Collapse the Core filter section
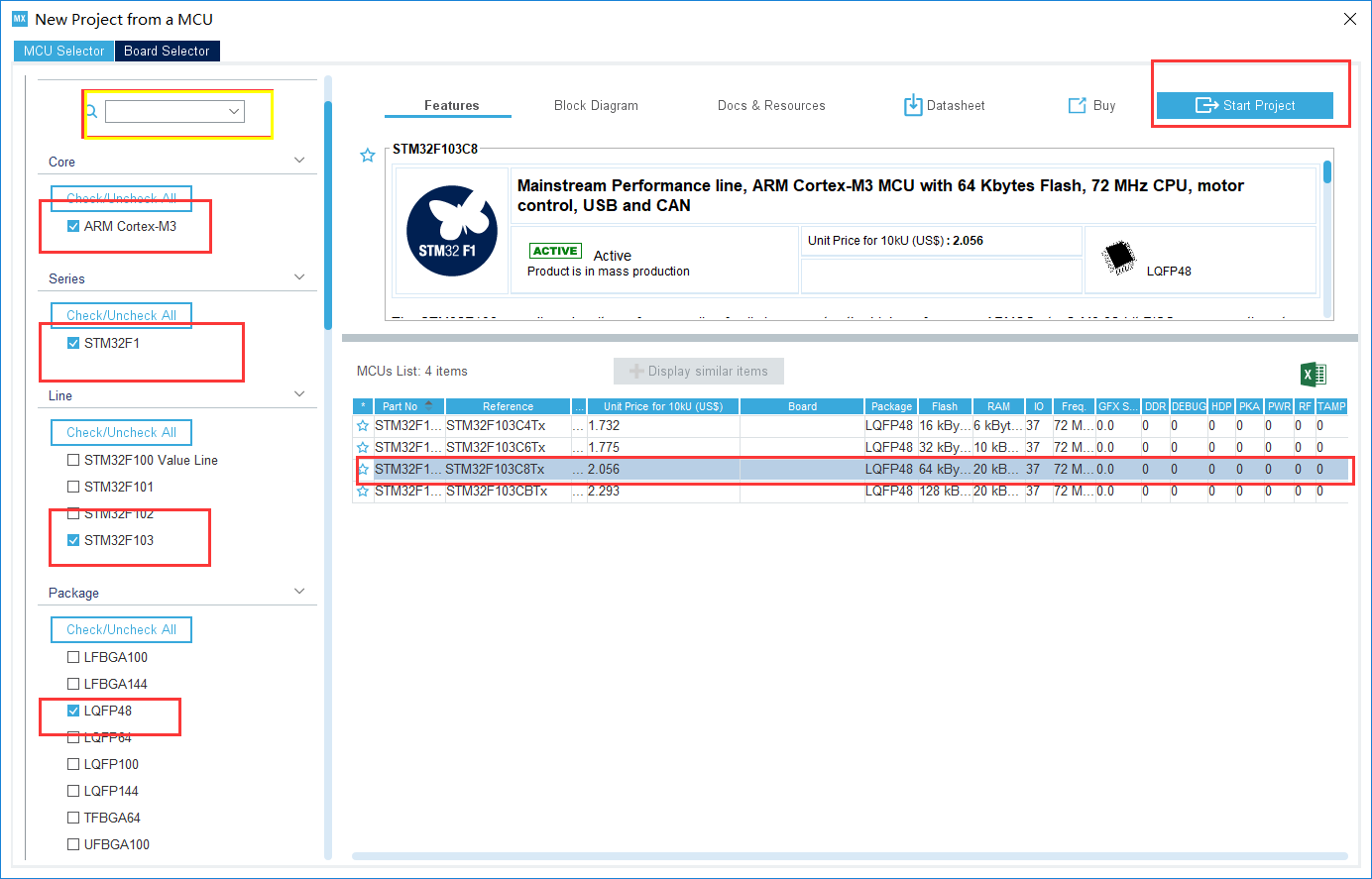 coord(300,161)
